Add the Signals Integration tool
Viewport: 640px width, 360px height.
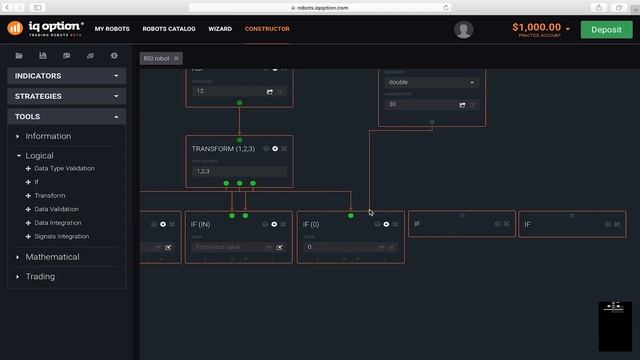[57, 236]
